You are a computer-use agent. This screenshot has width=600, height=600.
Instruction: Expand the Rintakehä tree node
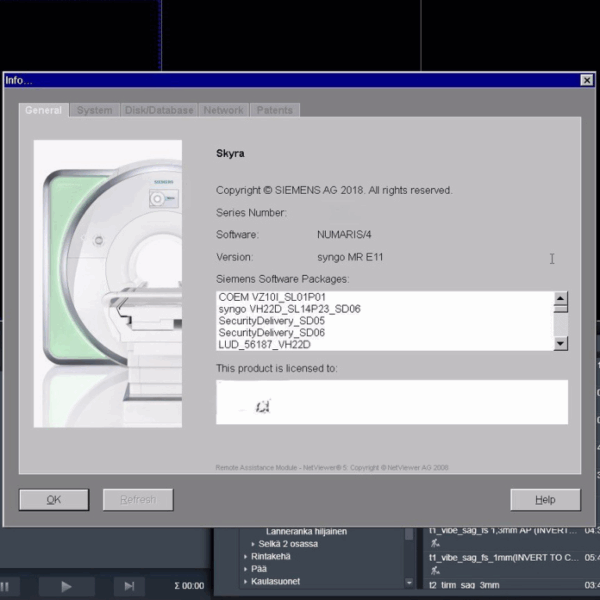[246, 556]
